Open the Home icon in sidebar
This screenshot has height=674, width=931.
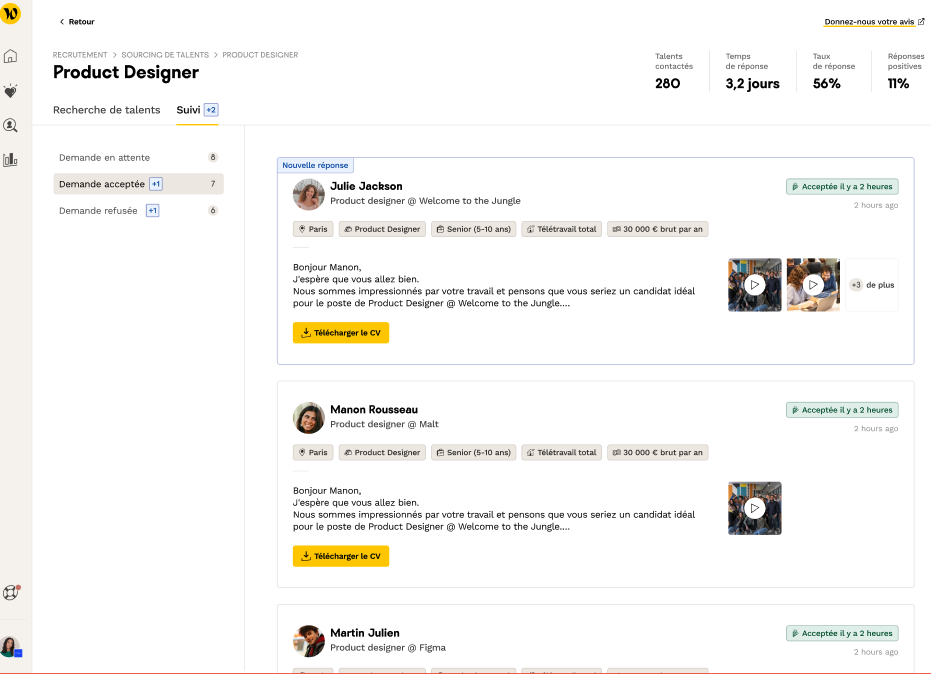[11, 56]
